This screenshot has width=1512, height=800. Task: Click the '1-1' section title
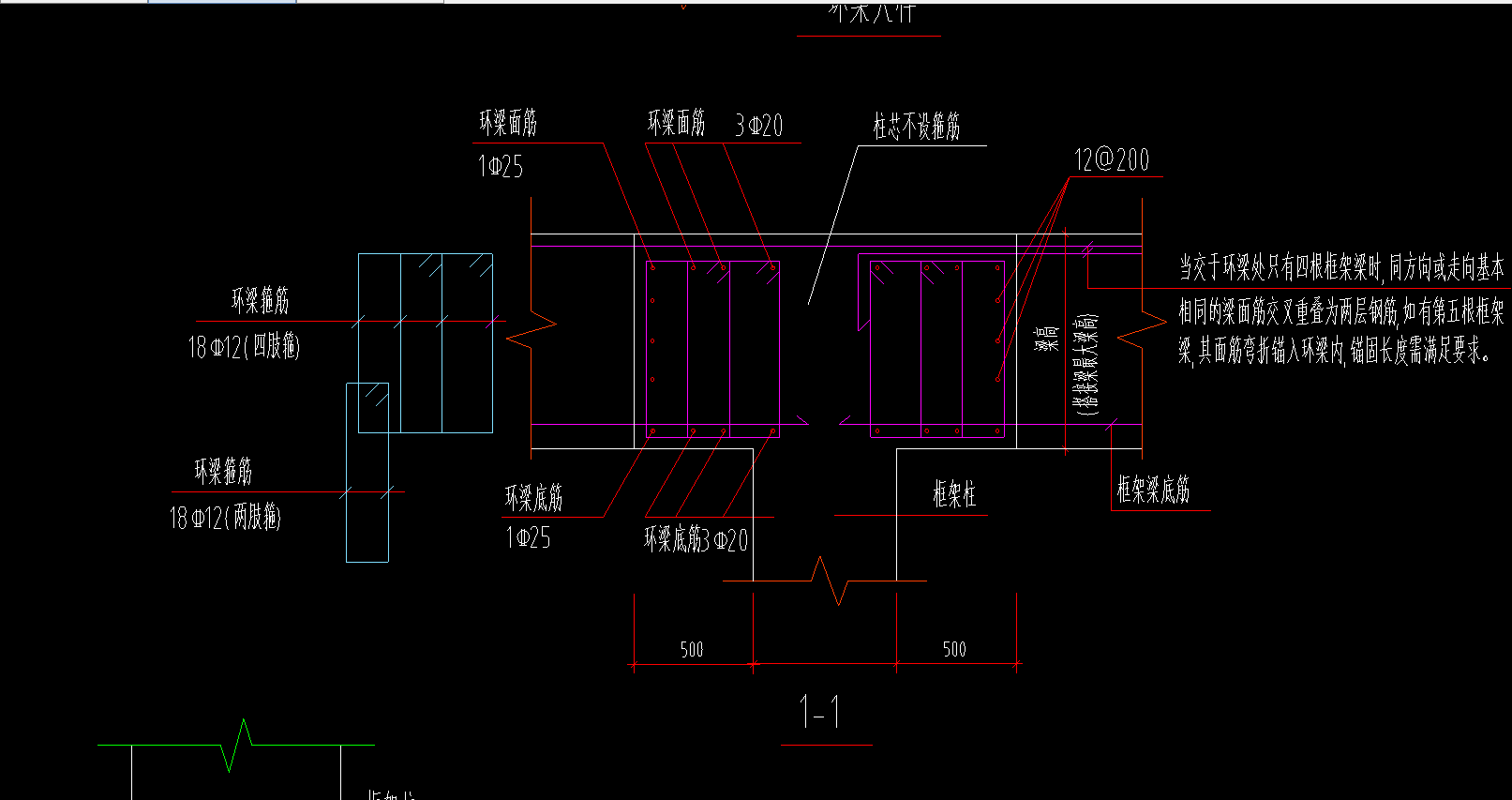[820, 712]
